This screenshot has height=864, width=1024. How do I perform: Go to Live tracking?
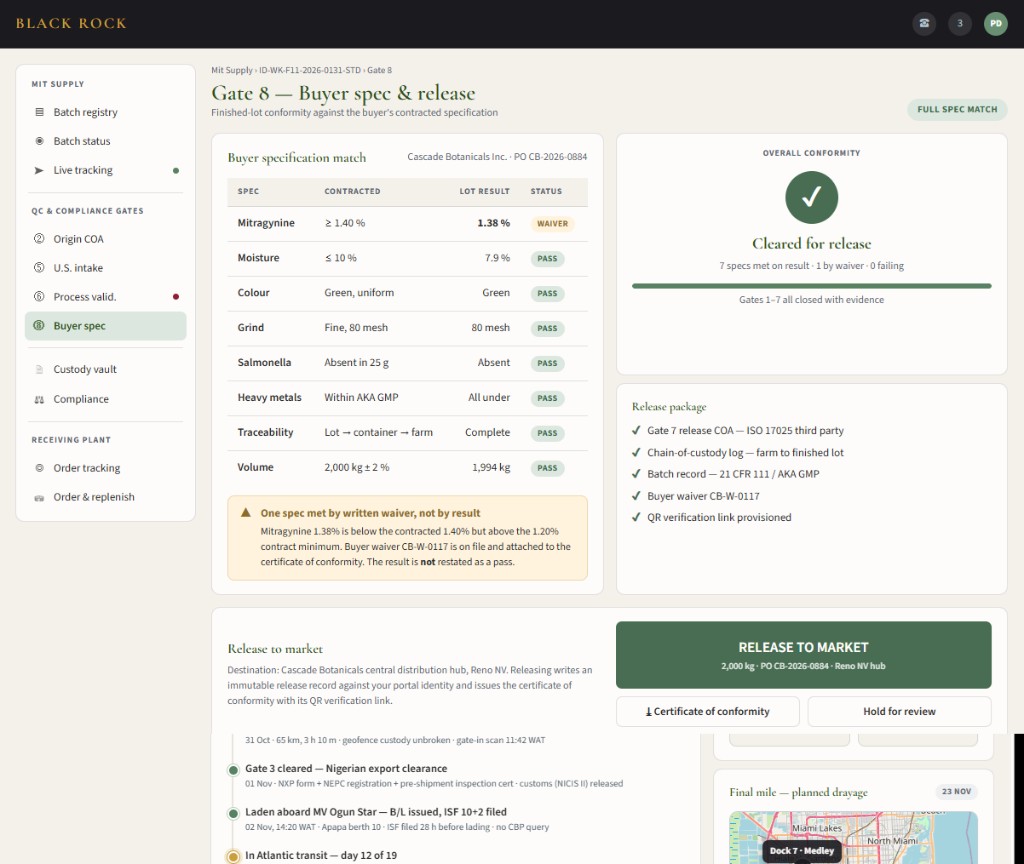click(x=106, y=170)
